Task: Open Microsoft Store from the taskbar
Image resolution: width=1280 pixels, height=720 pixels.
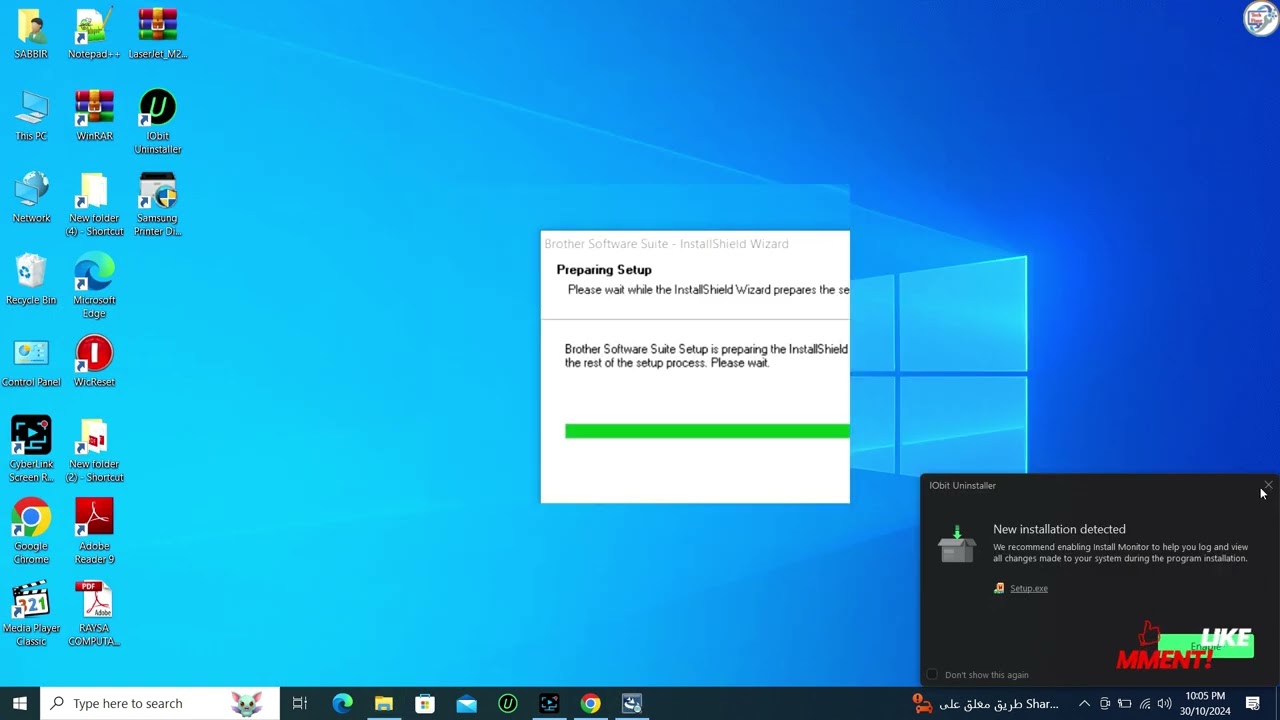Action: [425, 704]
